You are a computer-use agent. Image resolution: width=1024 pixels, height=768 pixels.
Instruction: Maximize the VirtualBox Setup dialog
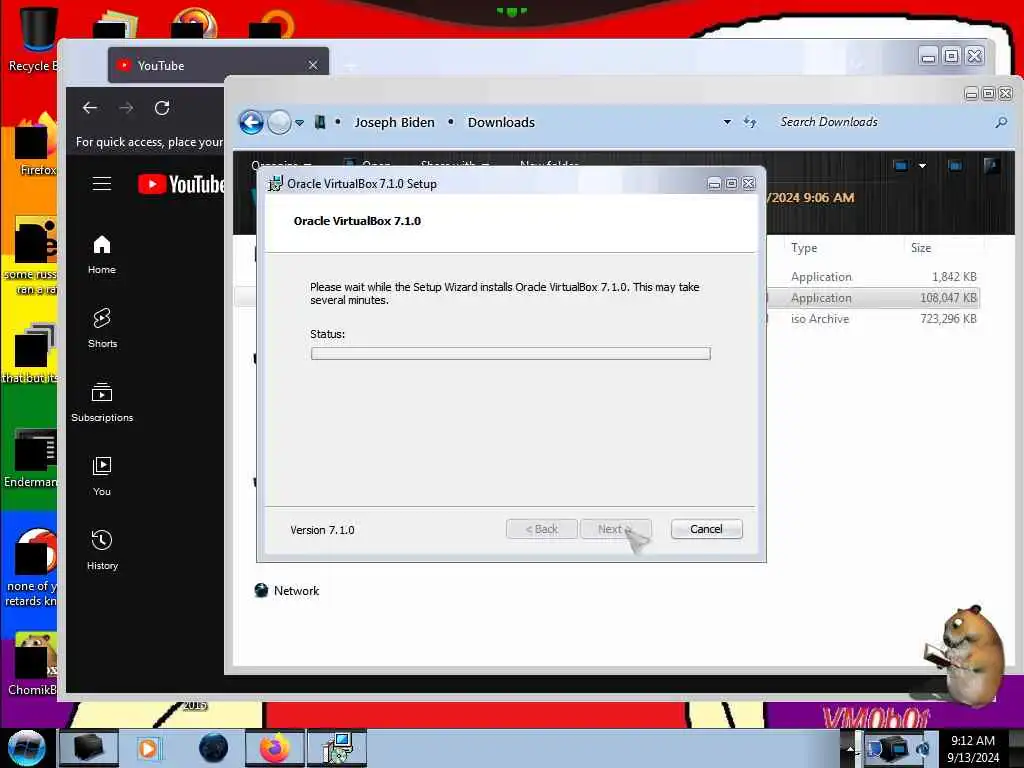click(x=731, y=184)
